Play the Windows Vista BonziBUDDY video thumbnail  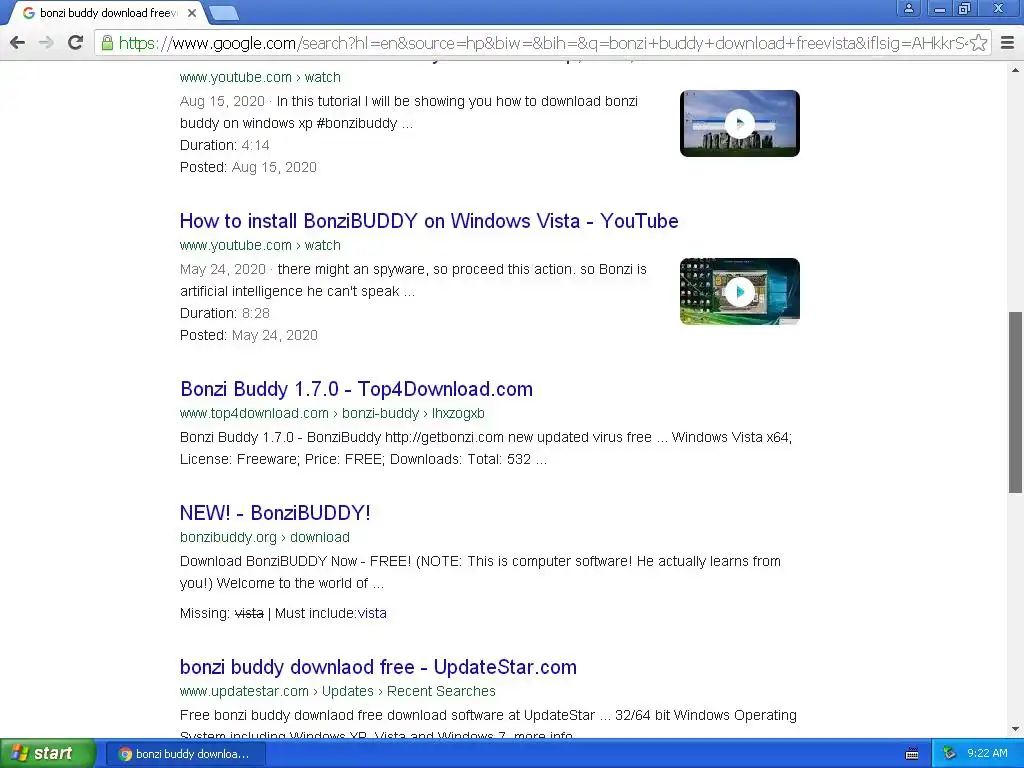tap(739, 291)
